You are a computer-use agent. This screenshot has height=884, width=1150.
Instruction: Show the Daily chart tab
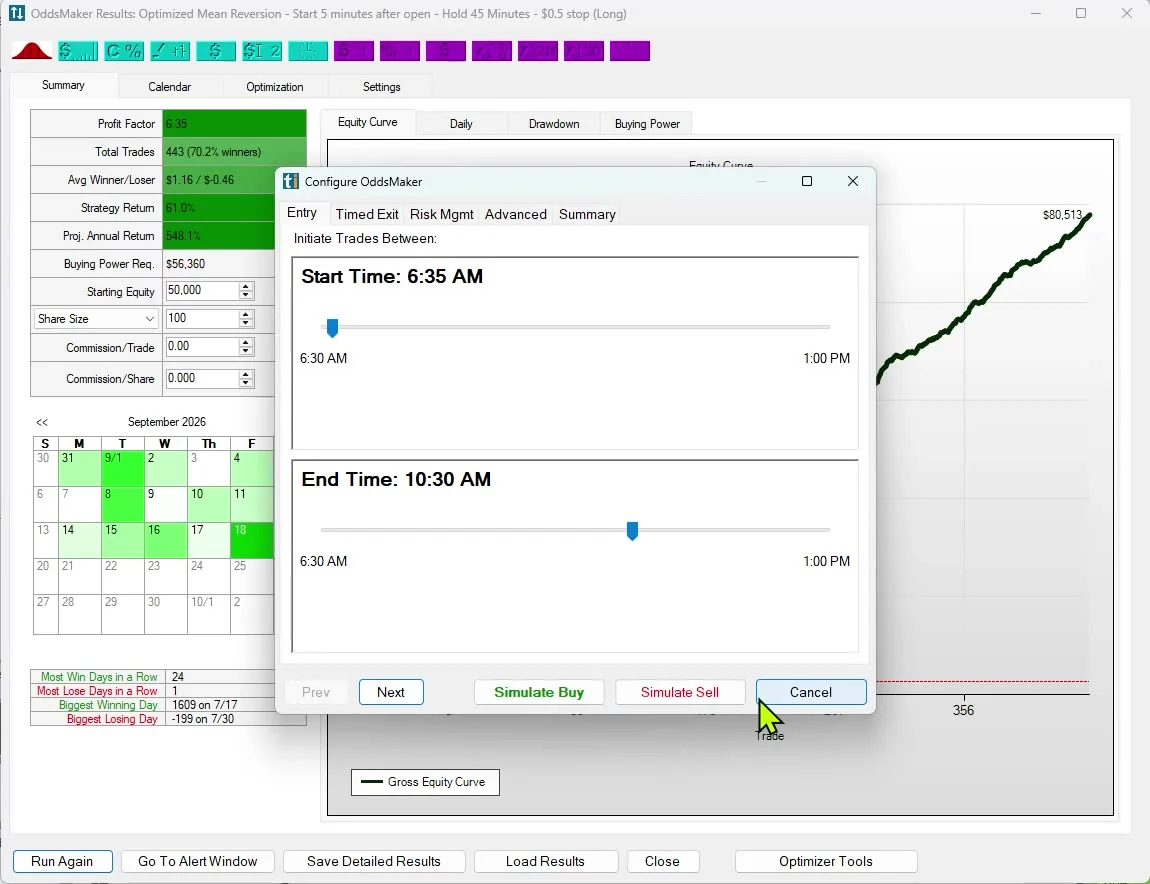click(x=461, y=124)
